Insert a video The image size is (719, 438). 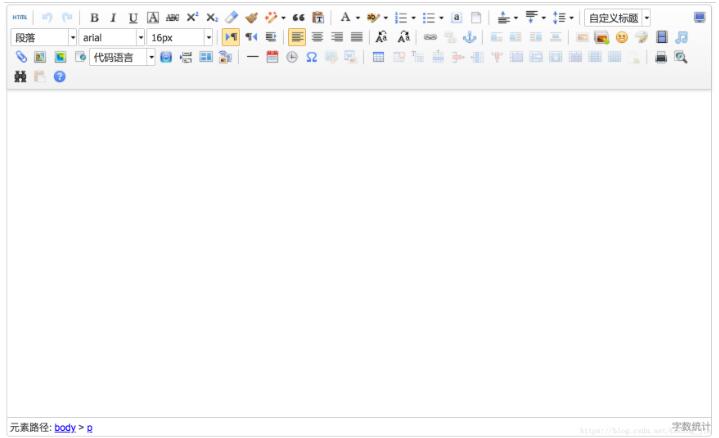point(662,37)
